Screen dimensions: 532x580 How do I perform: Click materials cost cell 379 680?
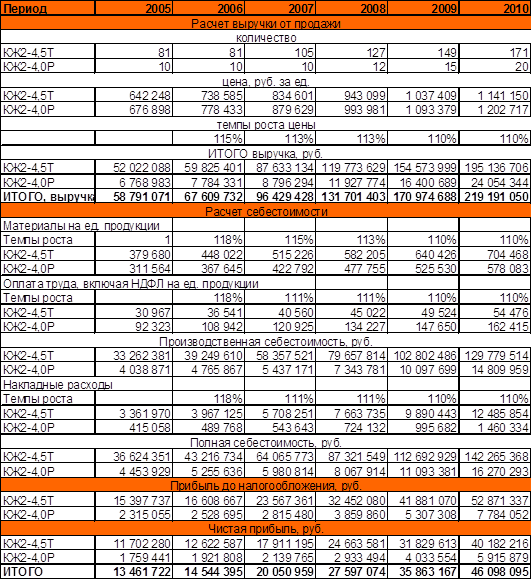coord(134,254)
